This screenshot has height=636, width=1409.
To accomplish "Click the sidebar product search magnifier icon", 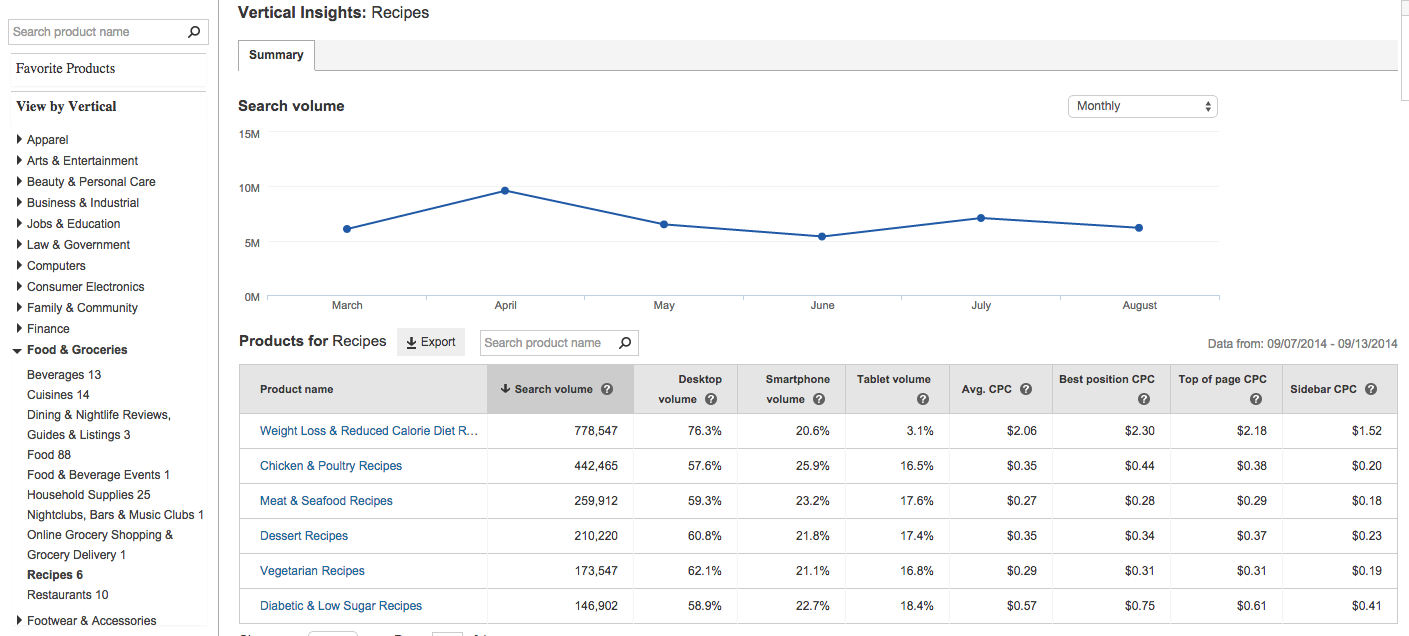I will click(193, 31).
